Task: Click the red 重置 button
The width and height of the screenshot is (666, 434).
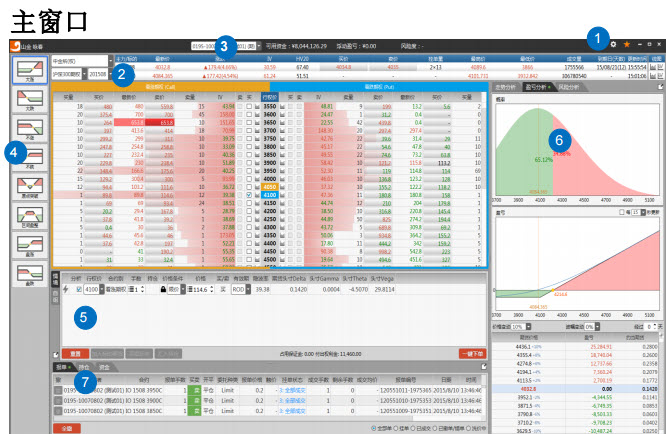Action: pos(75,354)
